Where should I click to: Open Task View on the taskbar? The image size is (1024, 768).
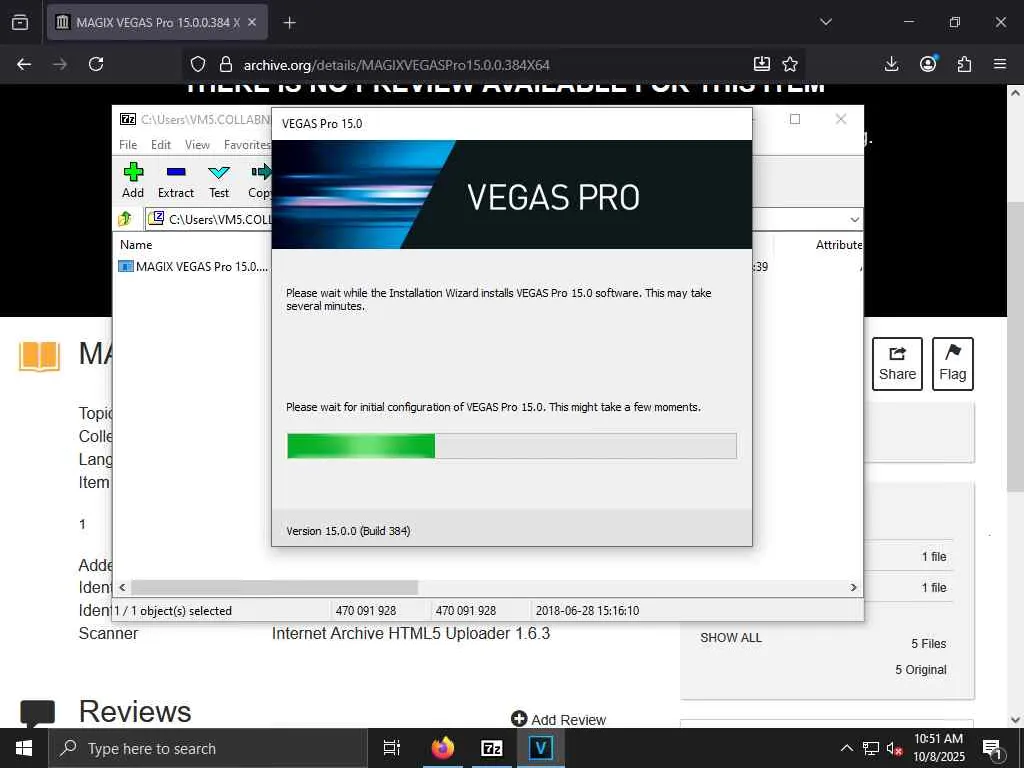pyautogui.click(x=392, y=748)
